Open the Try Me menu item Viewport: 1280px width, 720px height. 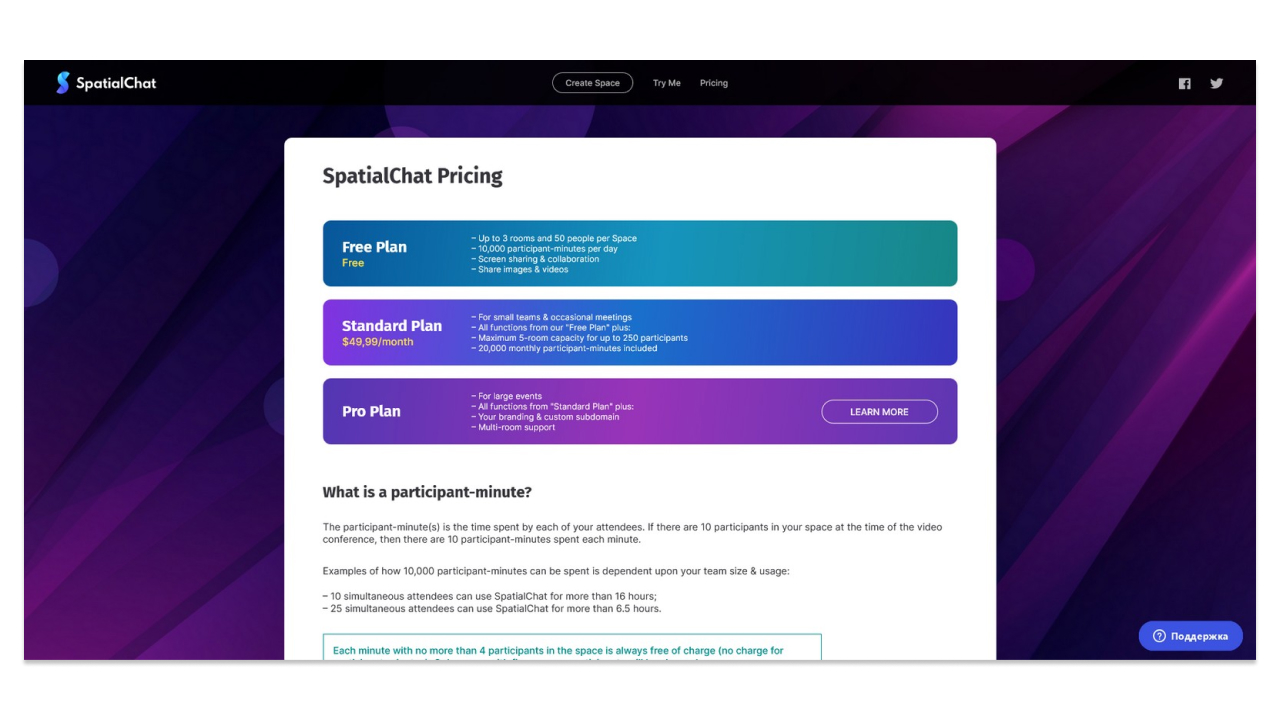[666, 83]
